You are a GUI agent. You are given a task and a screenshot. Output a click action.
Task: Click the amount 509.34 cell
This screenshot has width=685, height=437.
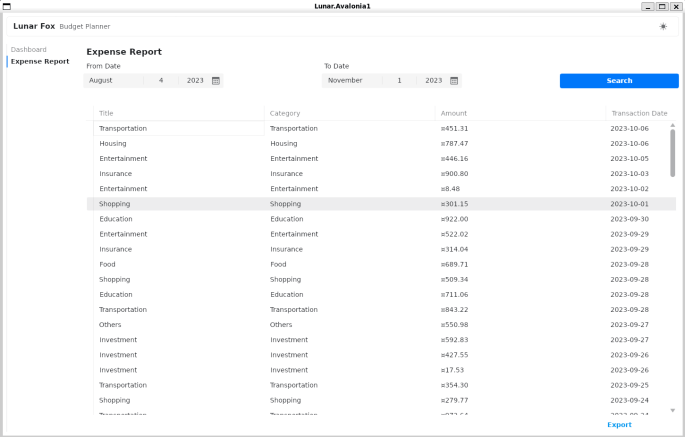pyautogui.click(x=520, y=279)
